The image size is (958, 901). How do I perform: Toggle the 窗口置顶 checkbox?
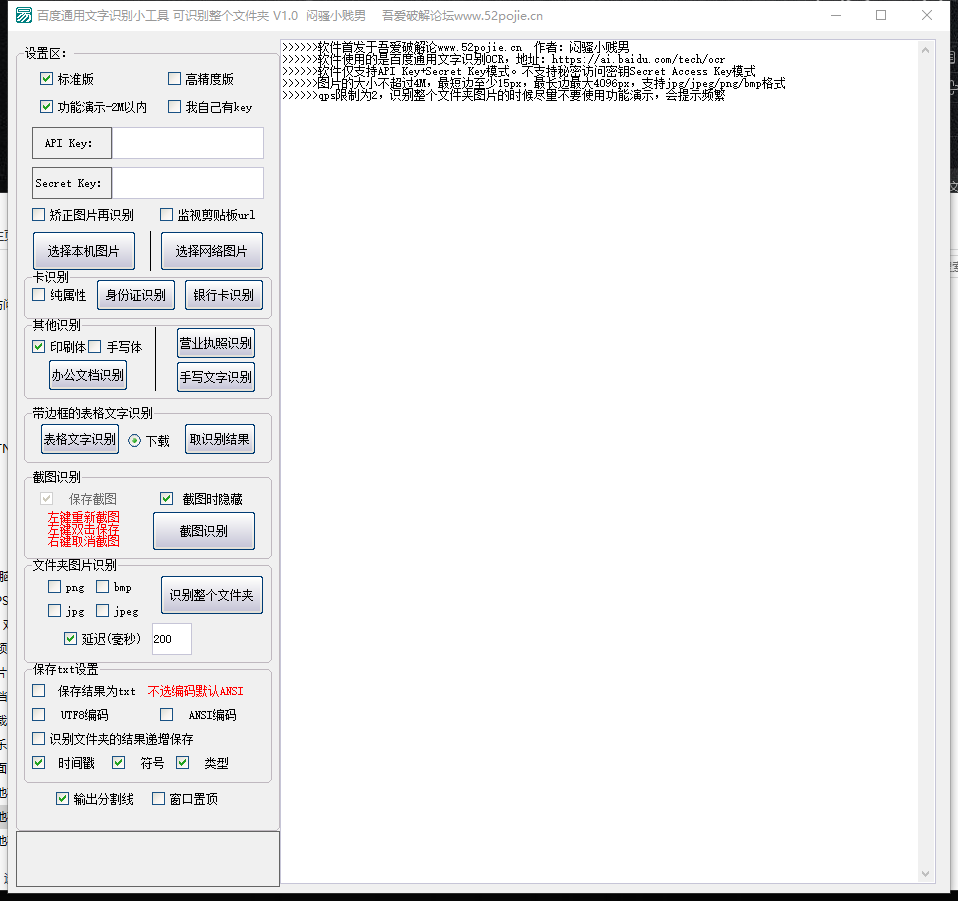pyautogui.click(x=158, y=798)
